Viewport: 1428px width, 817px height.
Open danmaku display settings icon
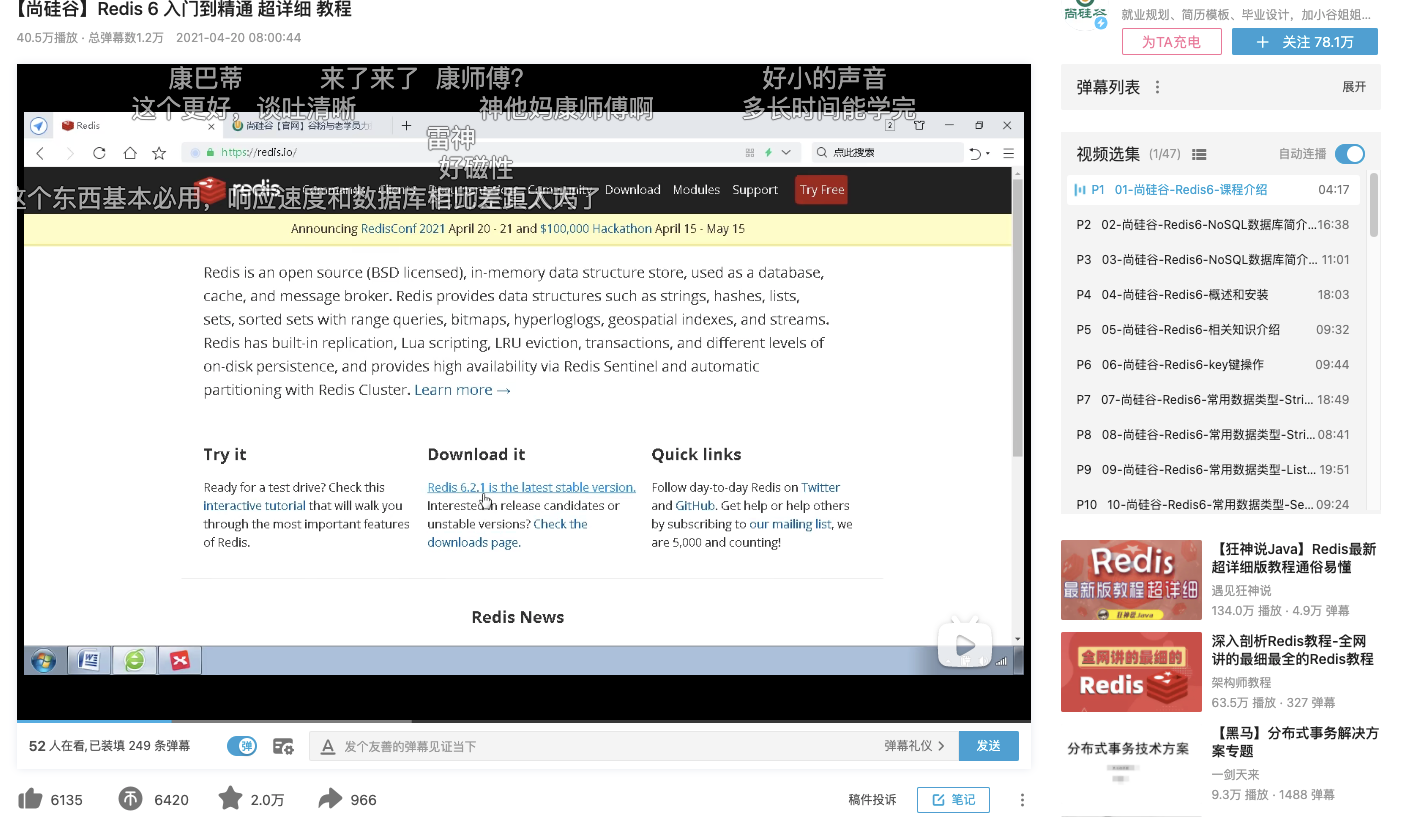(x=283, y=746)
